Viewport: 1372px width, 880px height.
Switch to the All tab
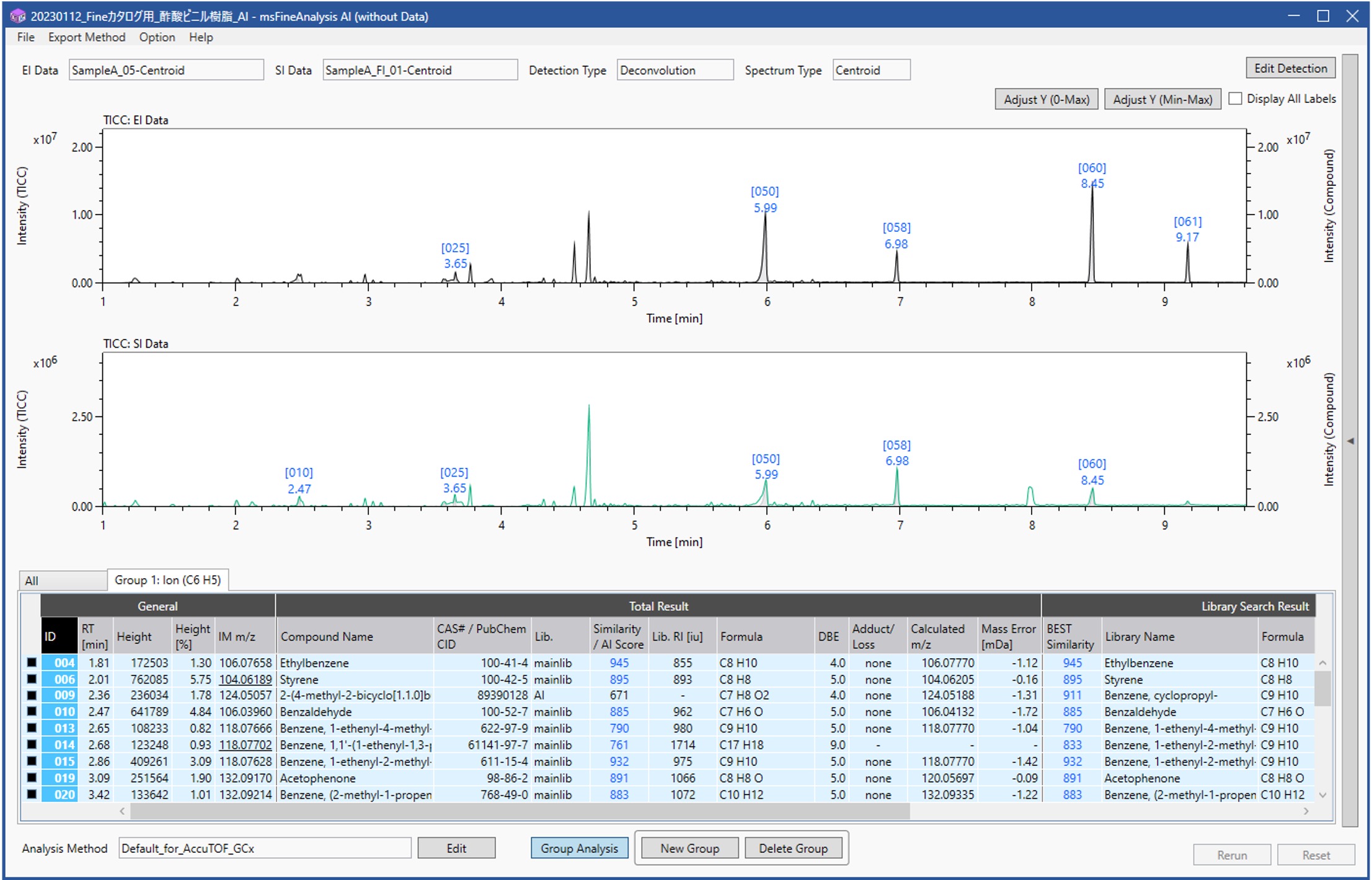coord(62,581)
